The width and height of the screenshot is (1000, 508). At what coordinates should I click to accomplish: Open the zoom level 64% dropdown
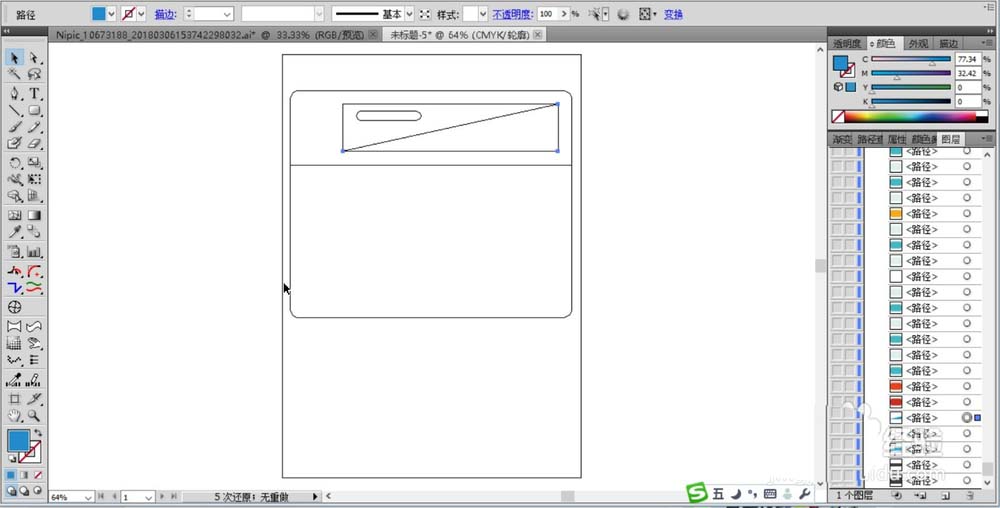89,497
